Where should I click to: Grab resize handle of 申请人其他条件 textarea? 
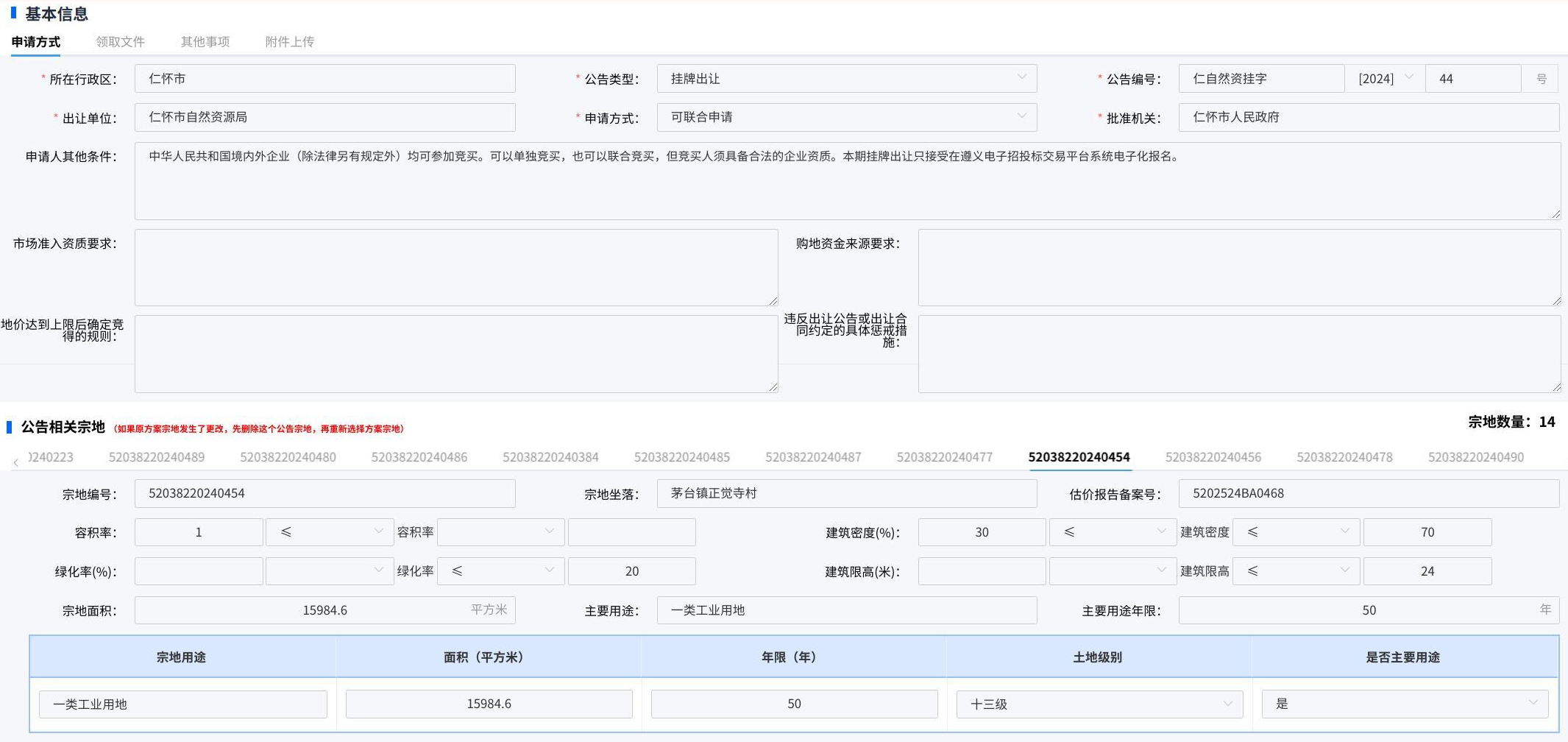pos(1555,214)
